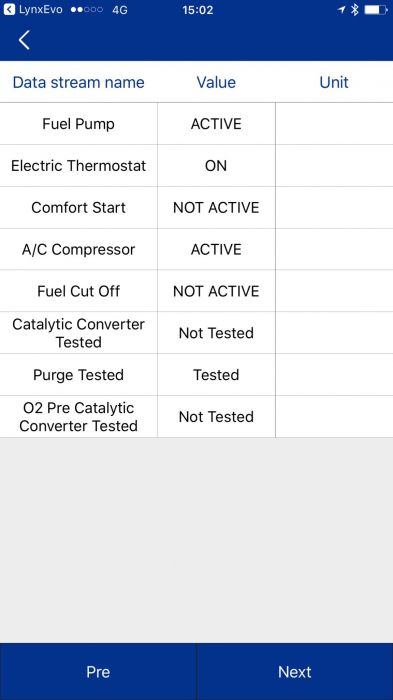393x700 pixels.
Task: Select the O2 Pre Catalytic Converter Tested row
Action: click(x=196, y=417)
